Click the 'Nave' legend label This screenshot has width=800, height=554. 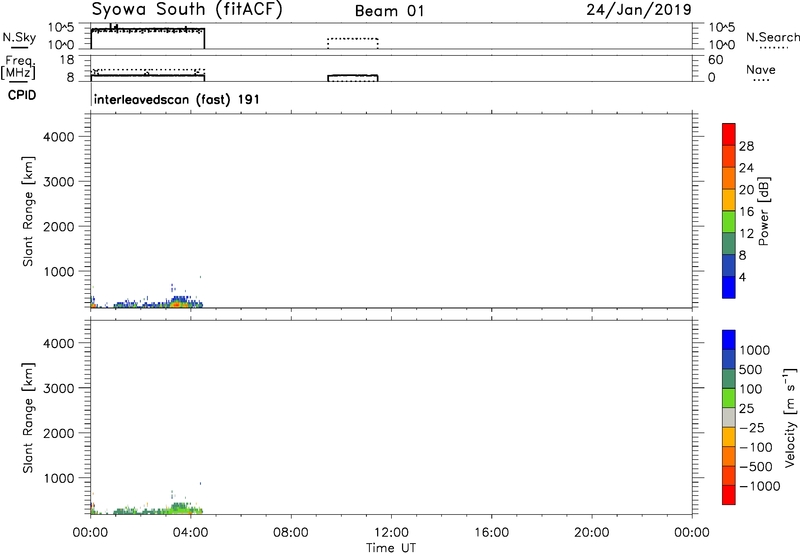pyautogui.click(x=760, y=70)
